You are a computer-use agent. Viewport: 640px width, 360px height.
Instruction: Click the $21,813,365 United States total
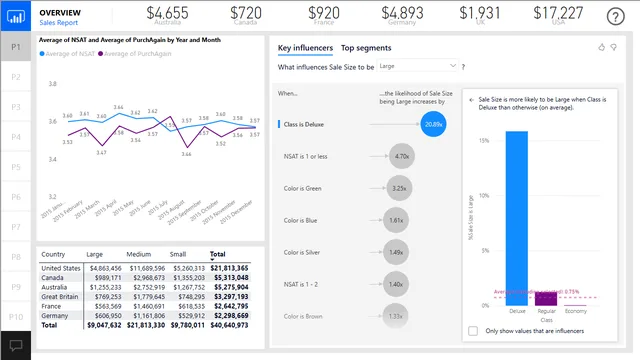click(x=229, y=268)
